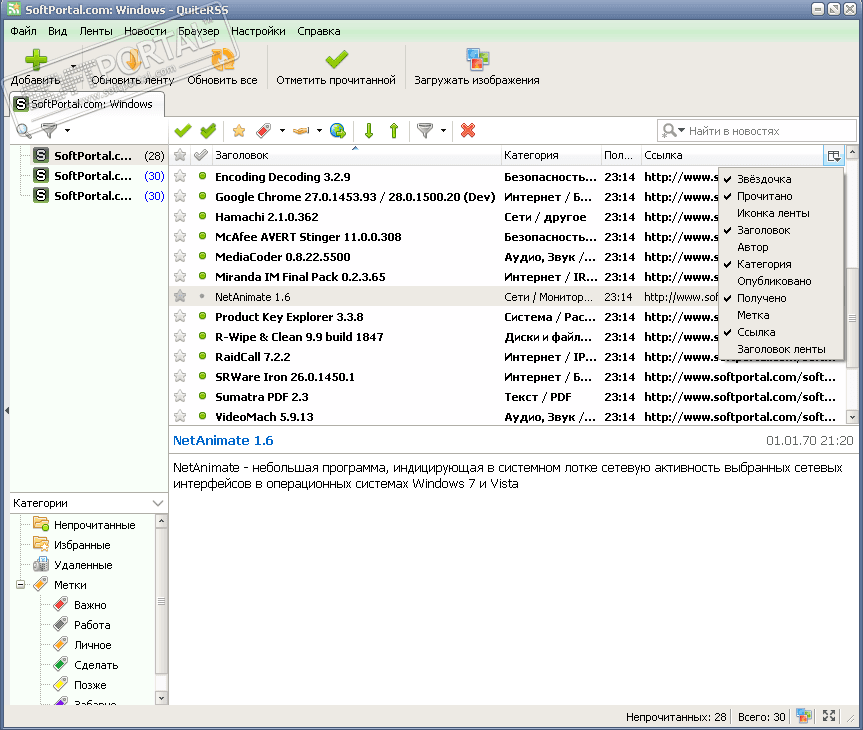Collapse the Метки tree node
Screen dimensions: 863x730
(x=20, y=585)
